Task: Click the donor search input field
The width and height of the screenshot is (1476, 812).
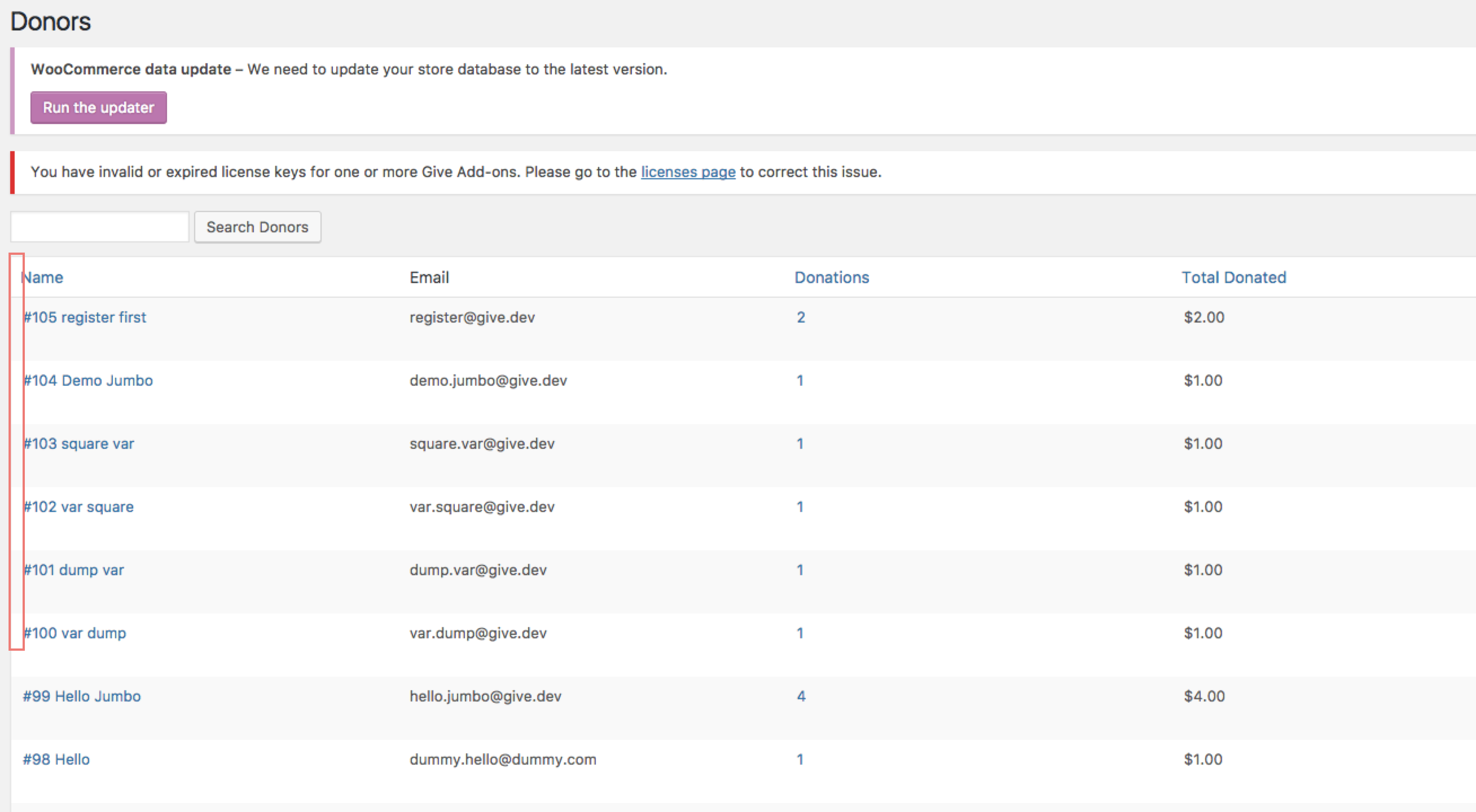Action: pyautogui.click(x=99, y=226)
